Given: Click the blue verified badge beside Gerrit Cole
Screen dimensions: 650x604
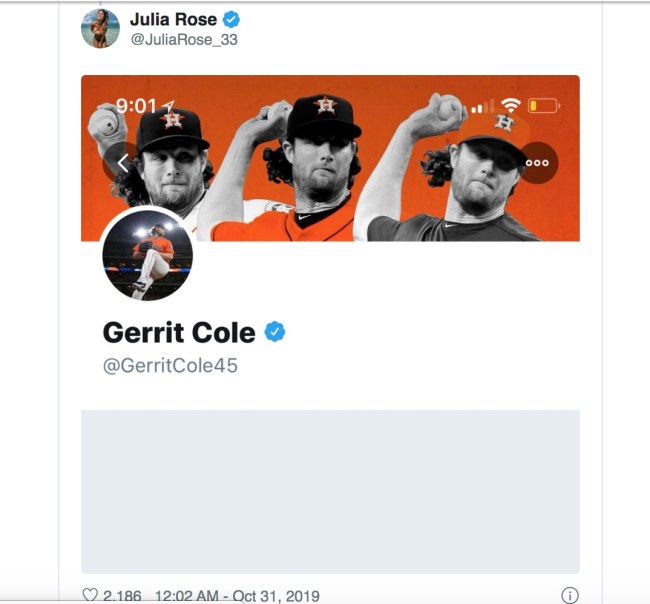Looking at the screenshot, I should (275, 332).
